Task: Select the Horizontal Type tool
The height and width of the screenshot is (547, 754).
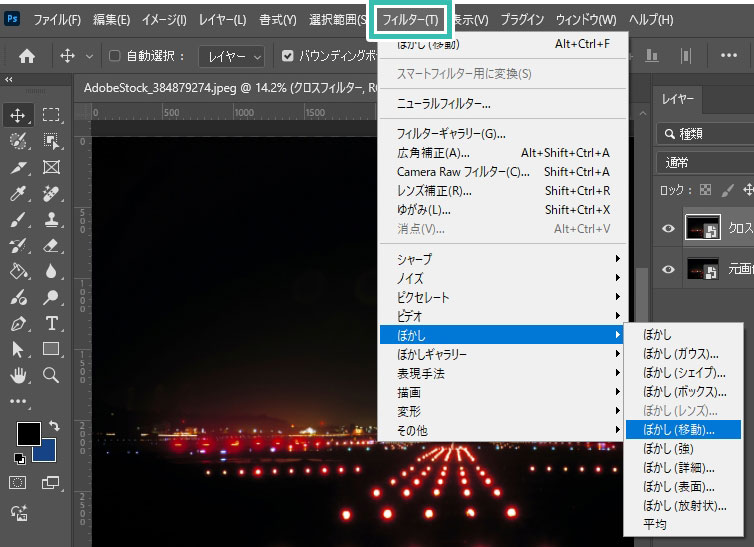Action: (51, 323)
